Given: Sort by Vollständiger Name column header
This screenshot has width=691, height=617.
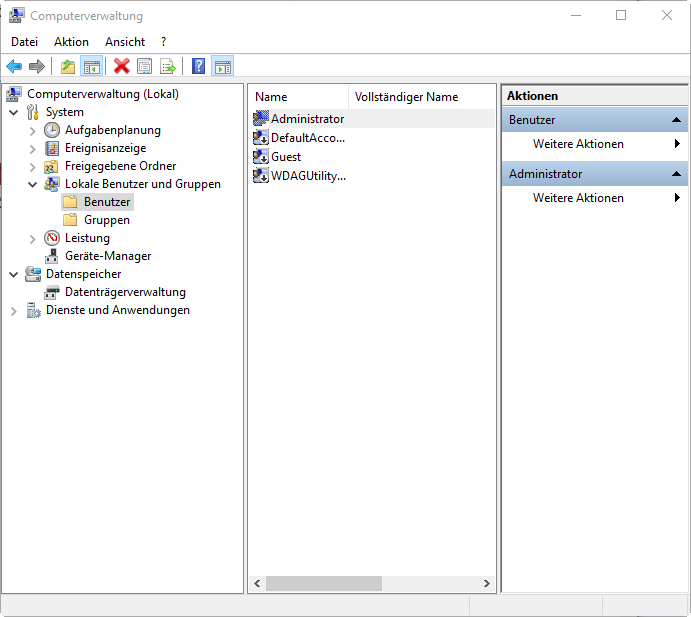Looking at the screenshot, I should click(422, 97).
